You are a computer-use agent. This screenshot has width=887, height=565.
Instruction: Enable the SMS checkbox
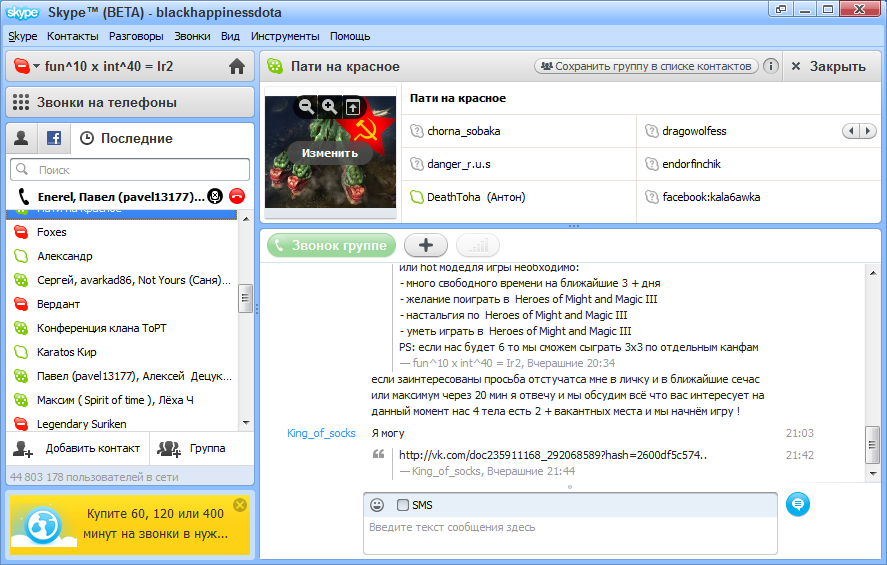tap(403, 505)
